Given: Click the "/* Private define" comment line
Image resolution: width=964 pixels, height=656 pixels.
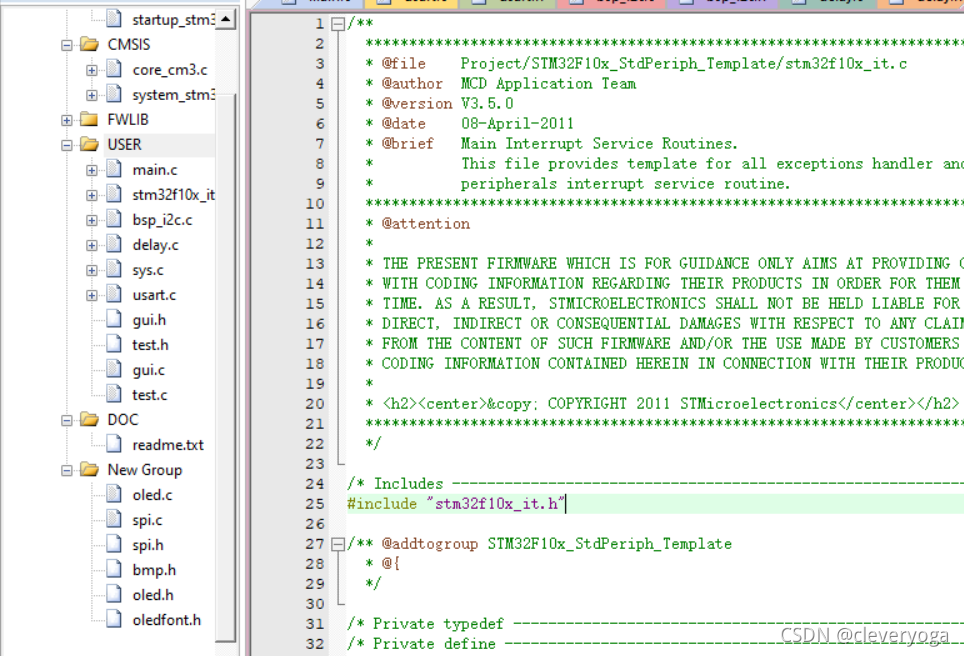Looking at the screenshot, I should pos(655,644).
